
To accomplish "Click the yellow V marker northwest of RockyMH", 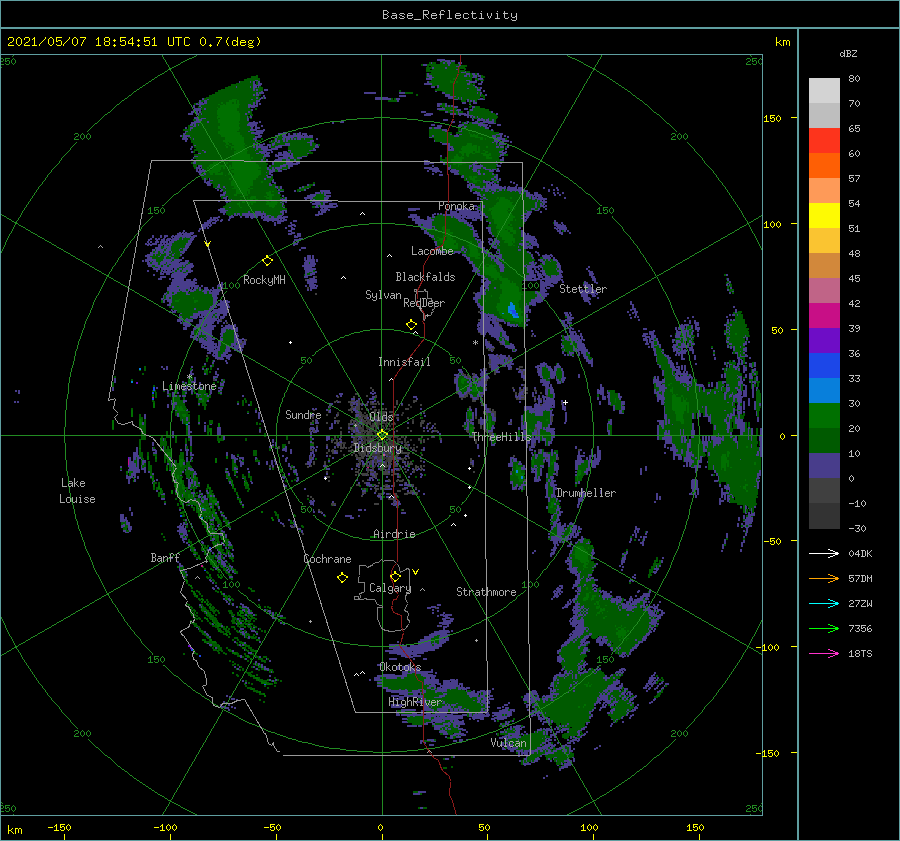I will point(208,245).
